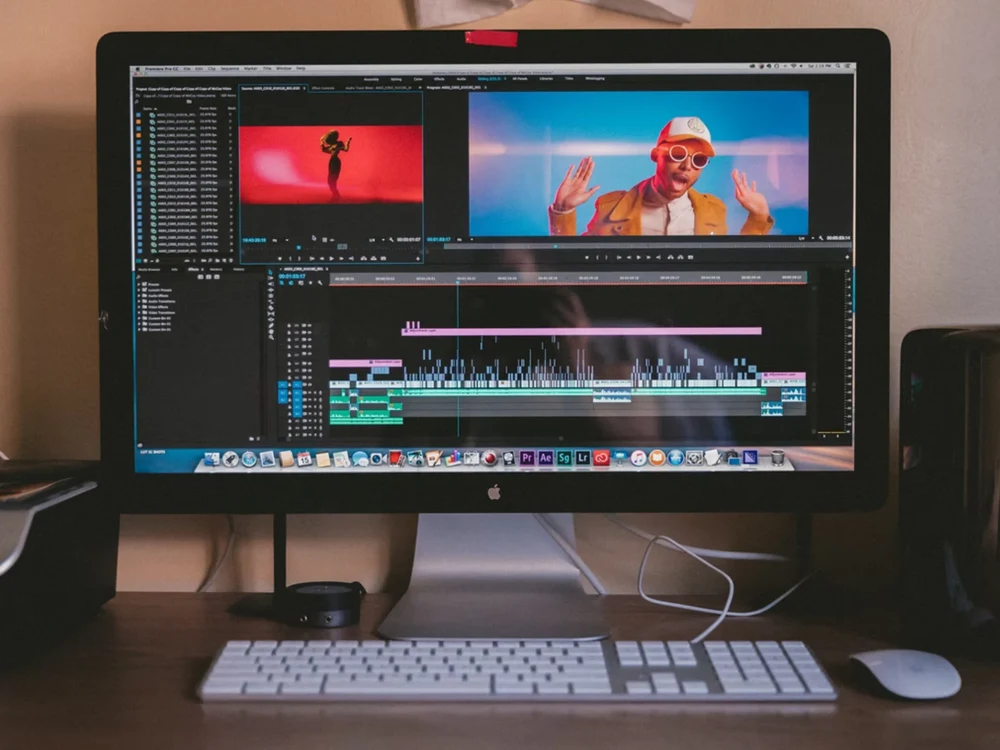Mark In point in Source monitor
This screenshot has width=1000, height=750.
[290, 258]
